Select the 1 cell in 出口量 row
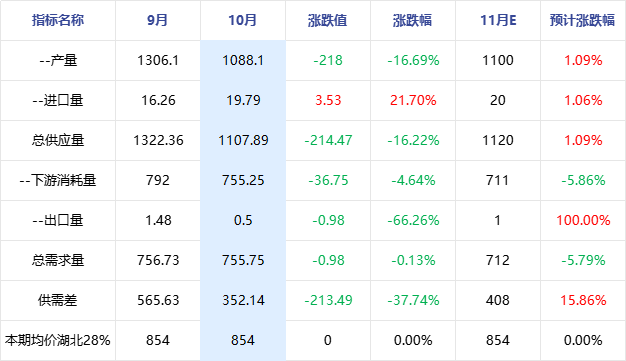626x361 pixels. pos(498,220)
